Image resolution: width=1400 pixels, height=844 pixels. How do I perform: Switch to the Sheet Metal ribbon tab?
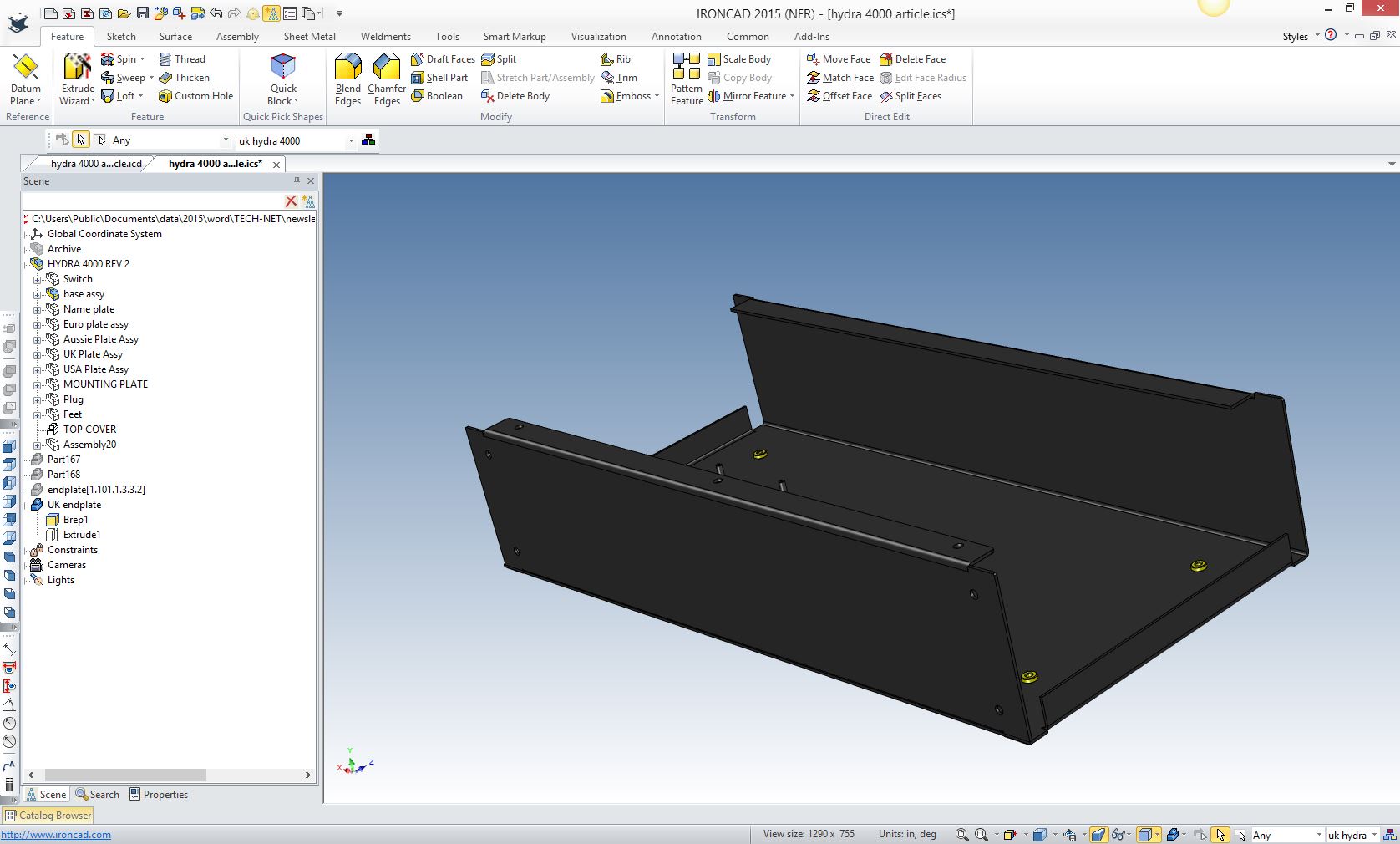pyautogui.click(x=309, y=37)
